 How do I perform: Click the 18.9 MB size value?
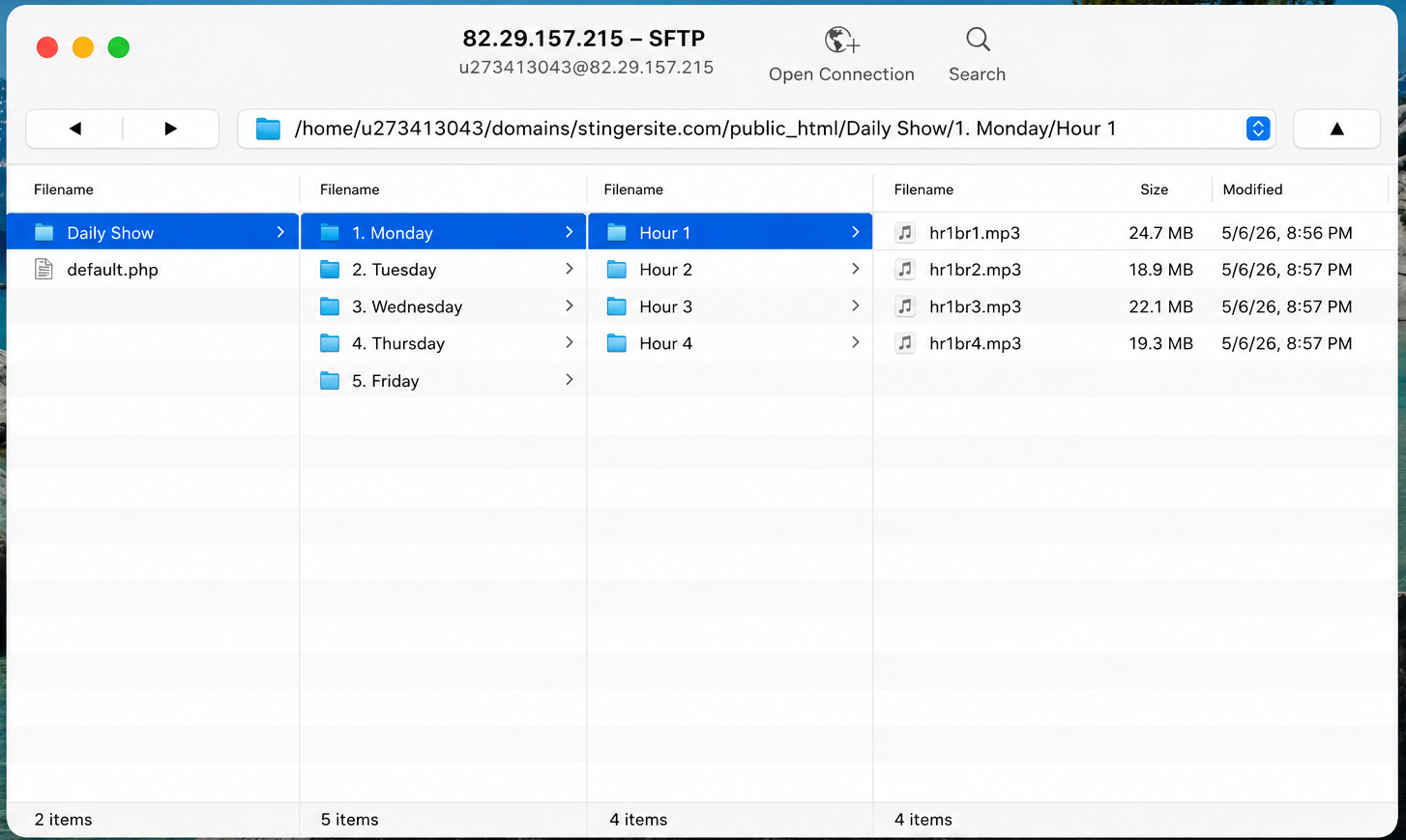[1160, 270]
